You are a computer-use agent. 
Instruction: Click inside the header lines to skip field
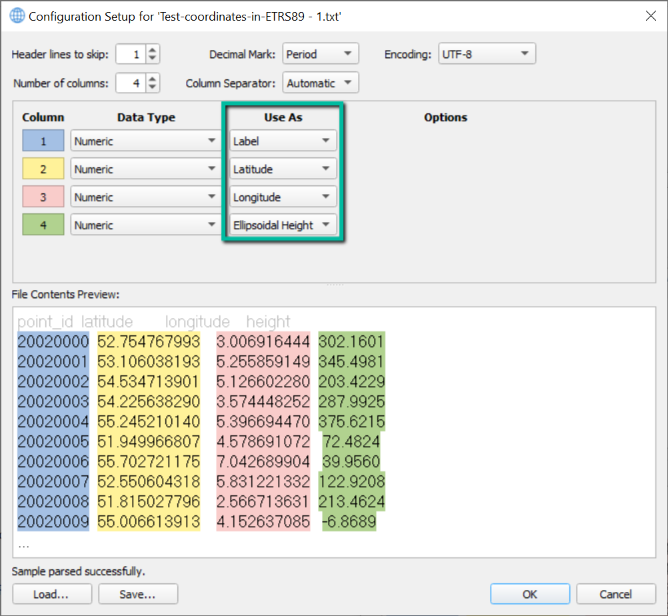click(130, 54)
